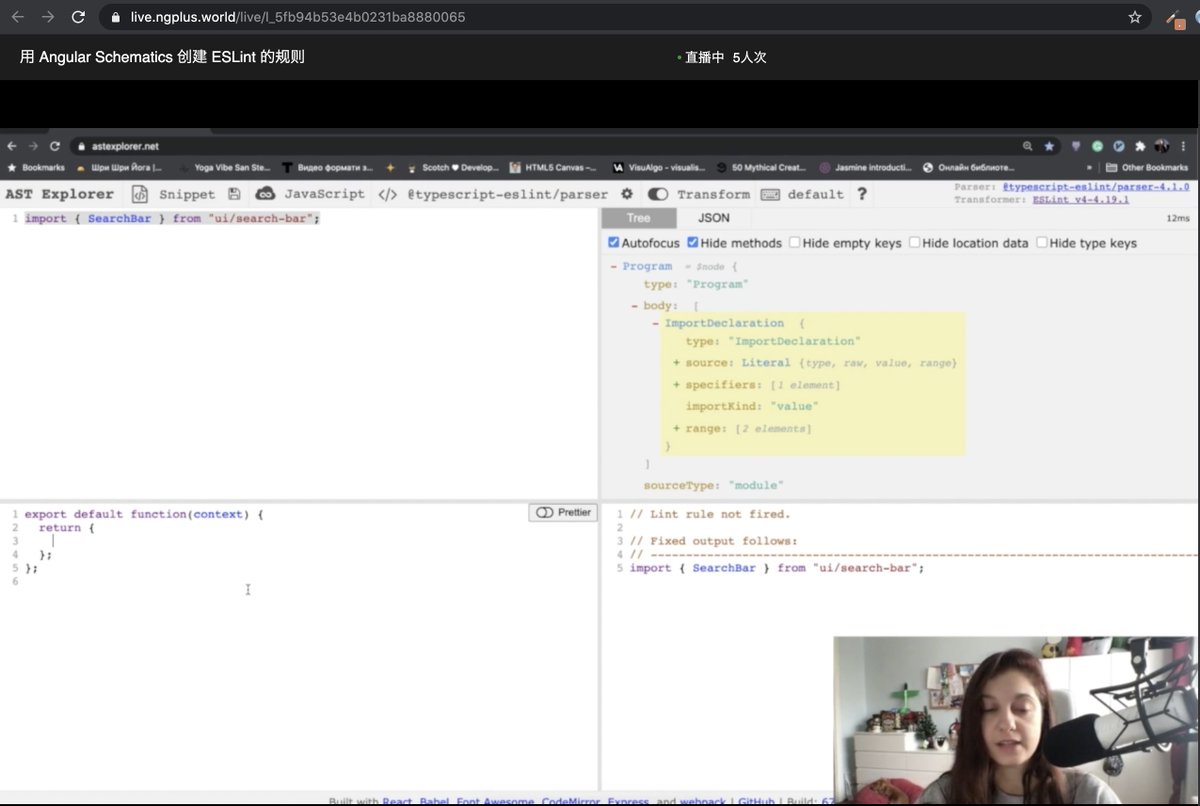This screenshot has width=1200, height=806.
Task: Disable the Autofocus checkbox
Action: (614, 242)
